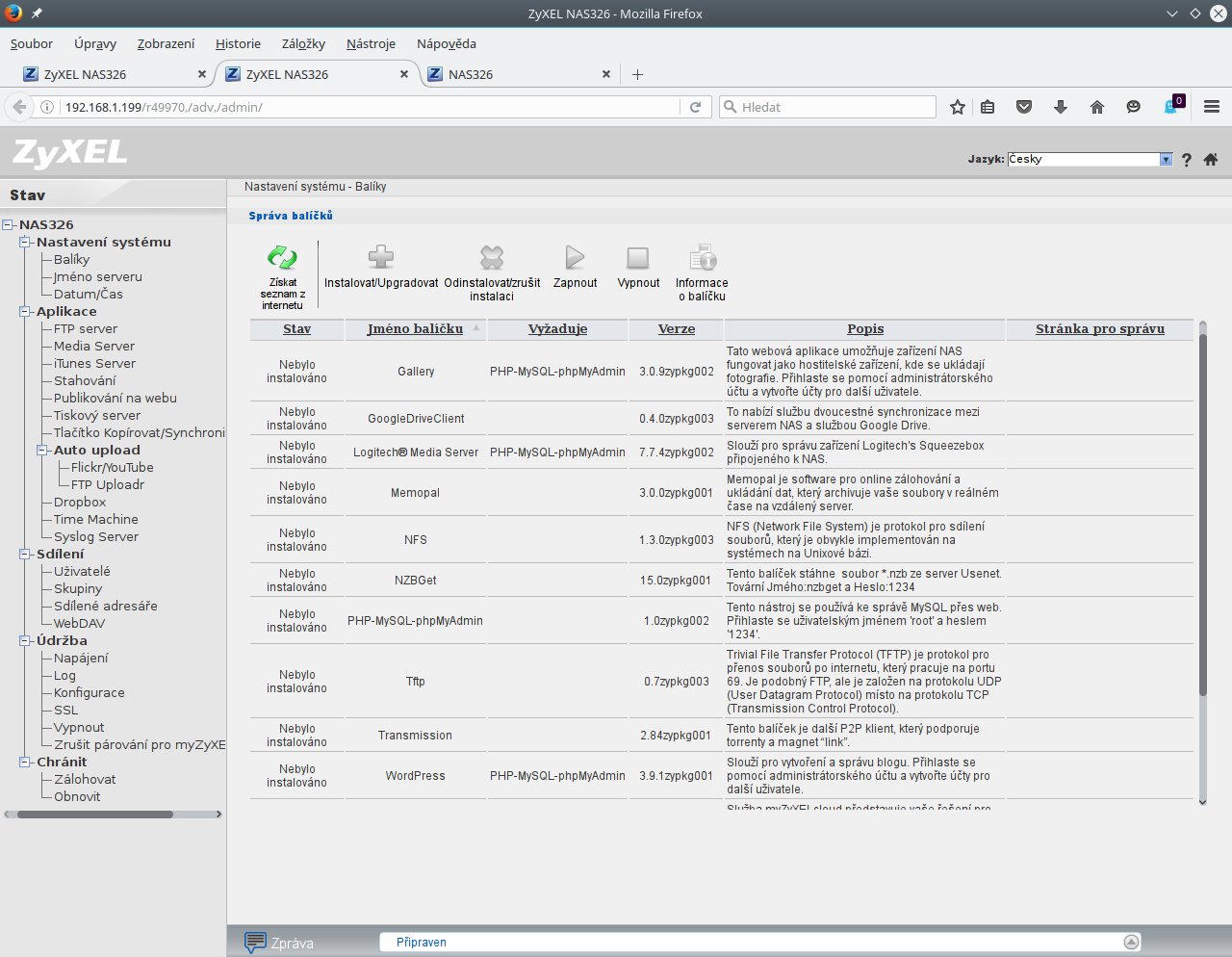
Task: Click the Vypnout (disable) stop icon
Action: point(638,257)
